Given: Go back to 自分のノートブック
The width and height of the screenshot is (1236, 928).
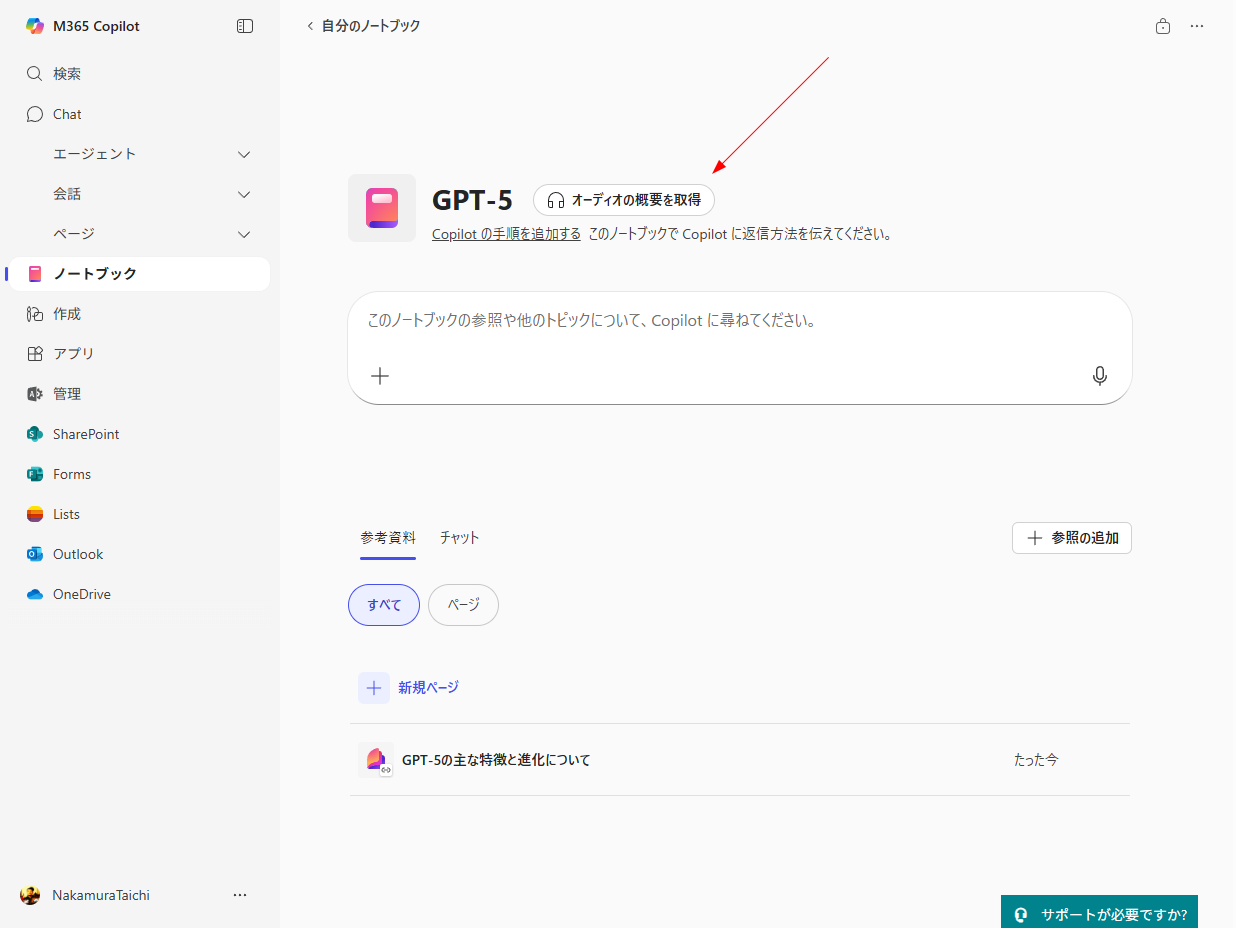Looking at the screenshot, I should (364, 26).
